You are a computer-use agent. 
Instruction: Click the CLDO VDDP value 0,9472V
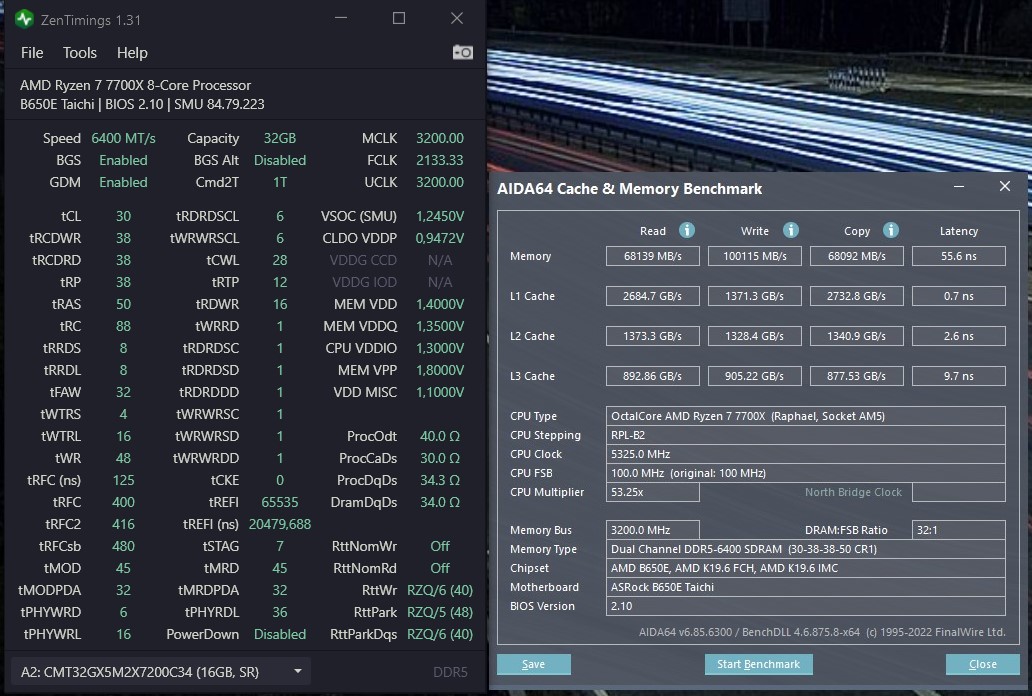[440, 238]
